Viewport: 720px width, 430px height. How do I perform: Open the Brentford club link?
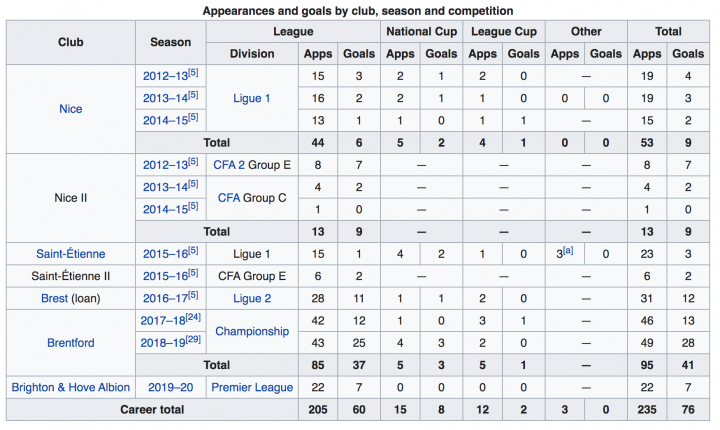(x=71, y=343)
